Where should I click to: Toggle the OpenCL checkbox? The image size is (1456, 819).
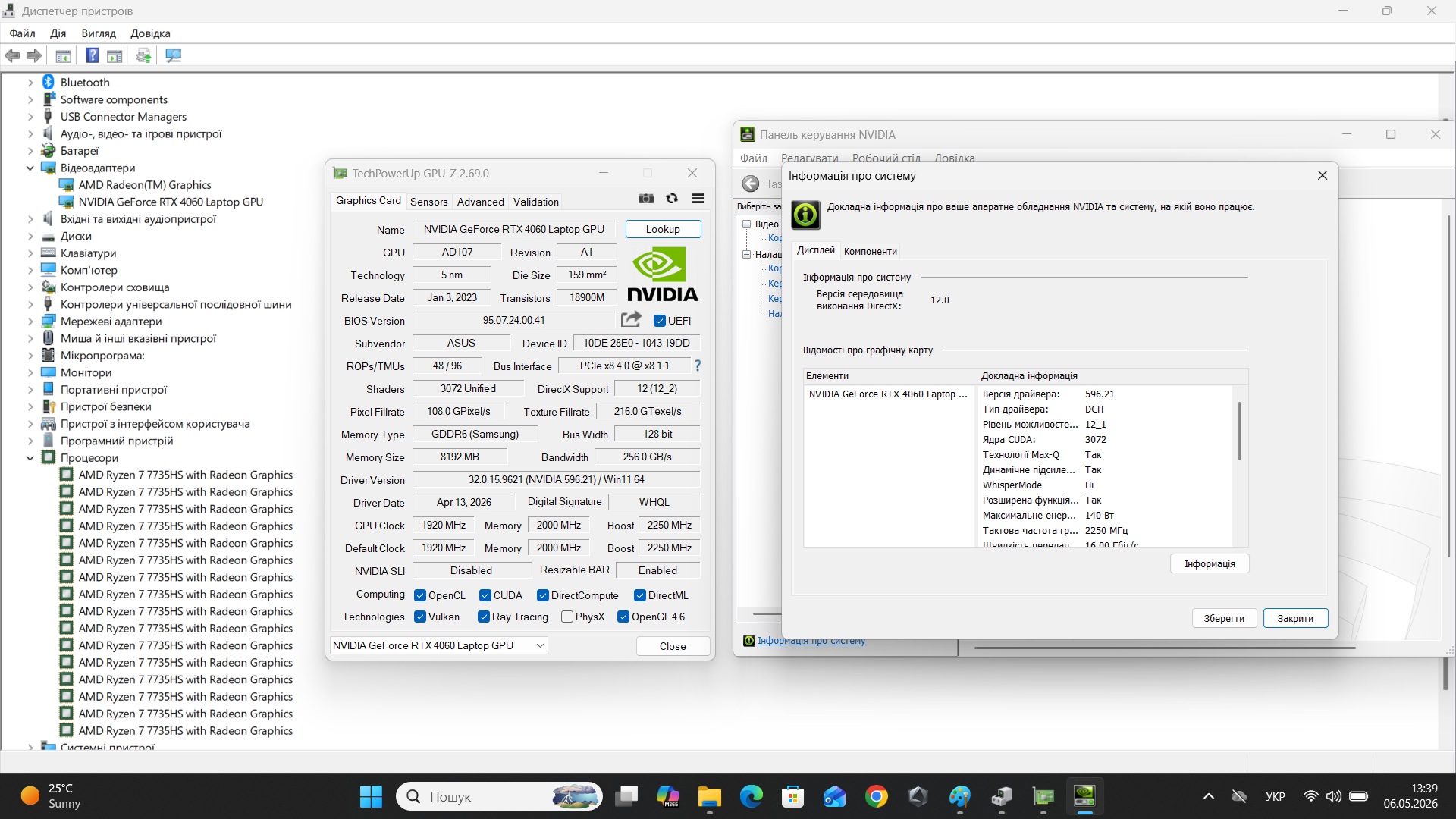pyautogui.click(x=420, y=595)
